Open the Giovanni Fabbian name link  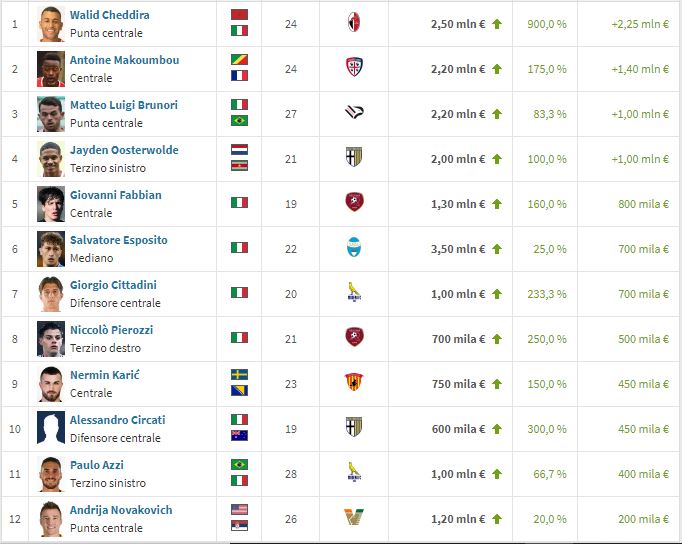pyautogui.click(x=115, y=196)
